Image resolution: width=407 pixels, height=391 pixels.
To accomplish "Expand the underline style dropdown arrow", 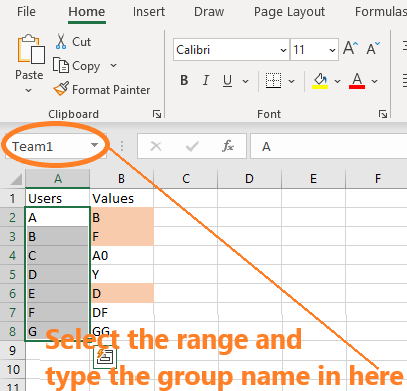I will coord(245,81).
